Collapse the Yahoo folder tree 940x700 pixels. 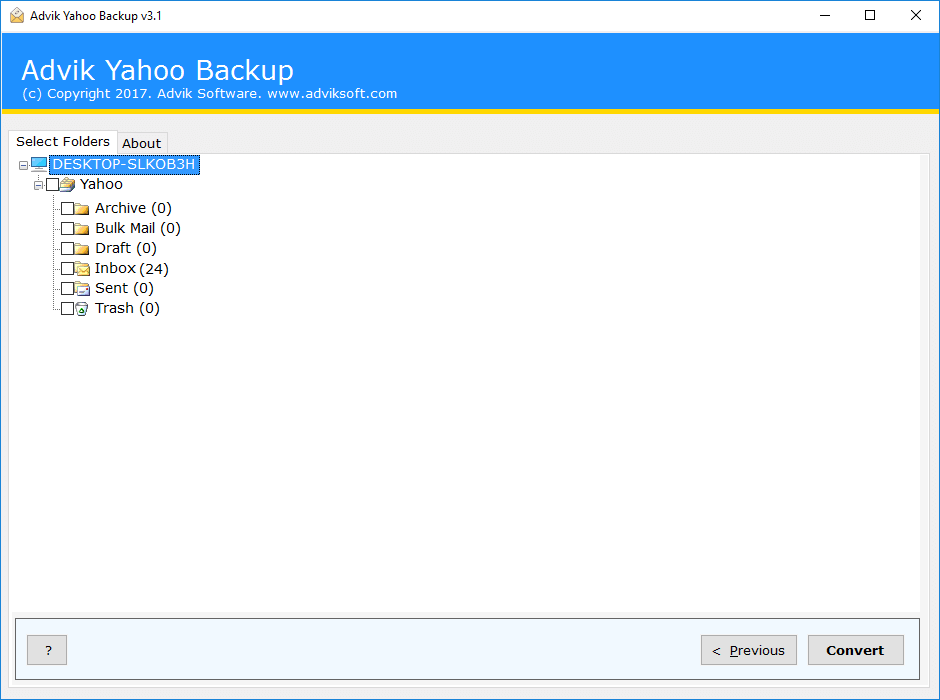click(x=38, y=185)
